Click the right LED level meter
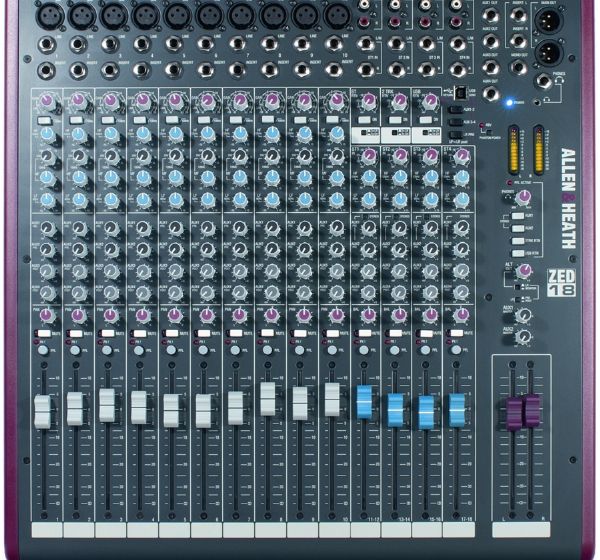 (x=539, y=149)
